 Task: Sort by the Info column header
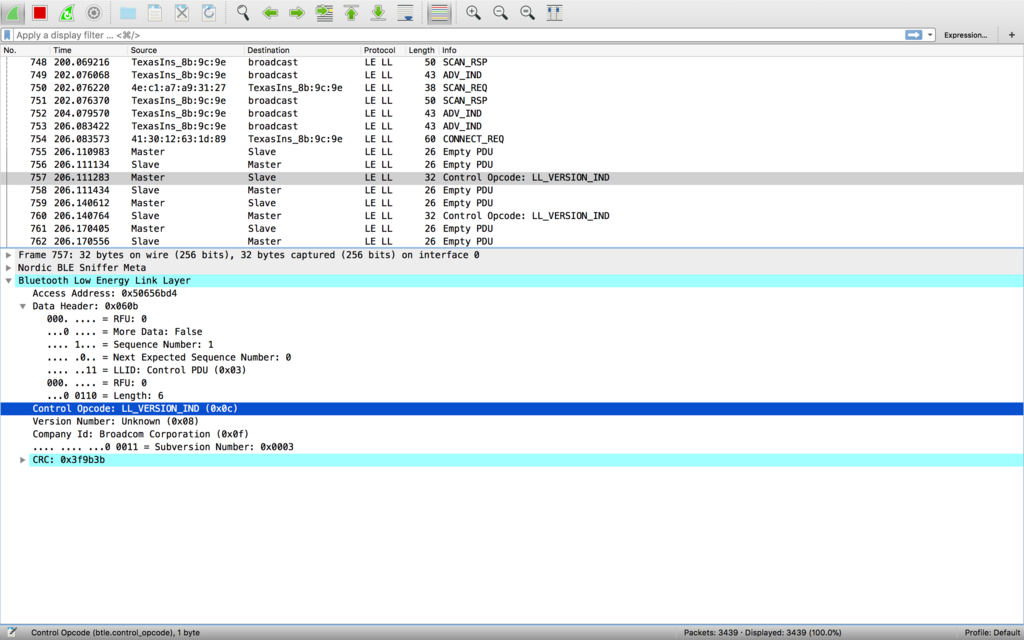click(x=731, y=50)
